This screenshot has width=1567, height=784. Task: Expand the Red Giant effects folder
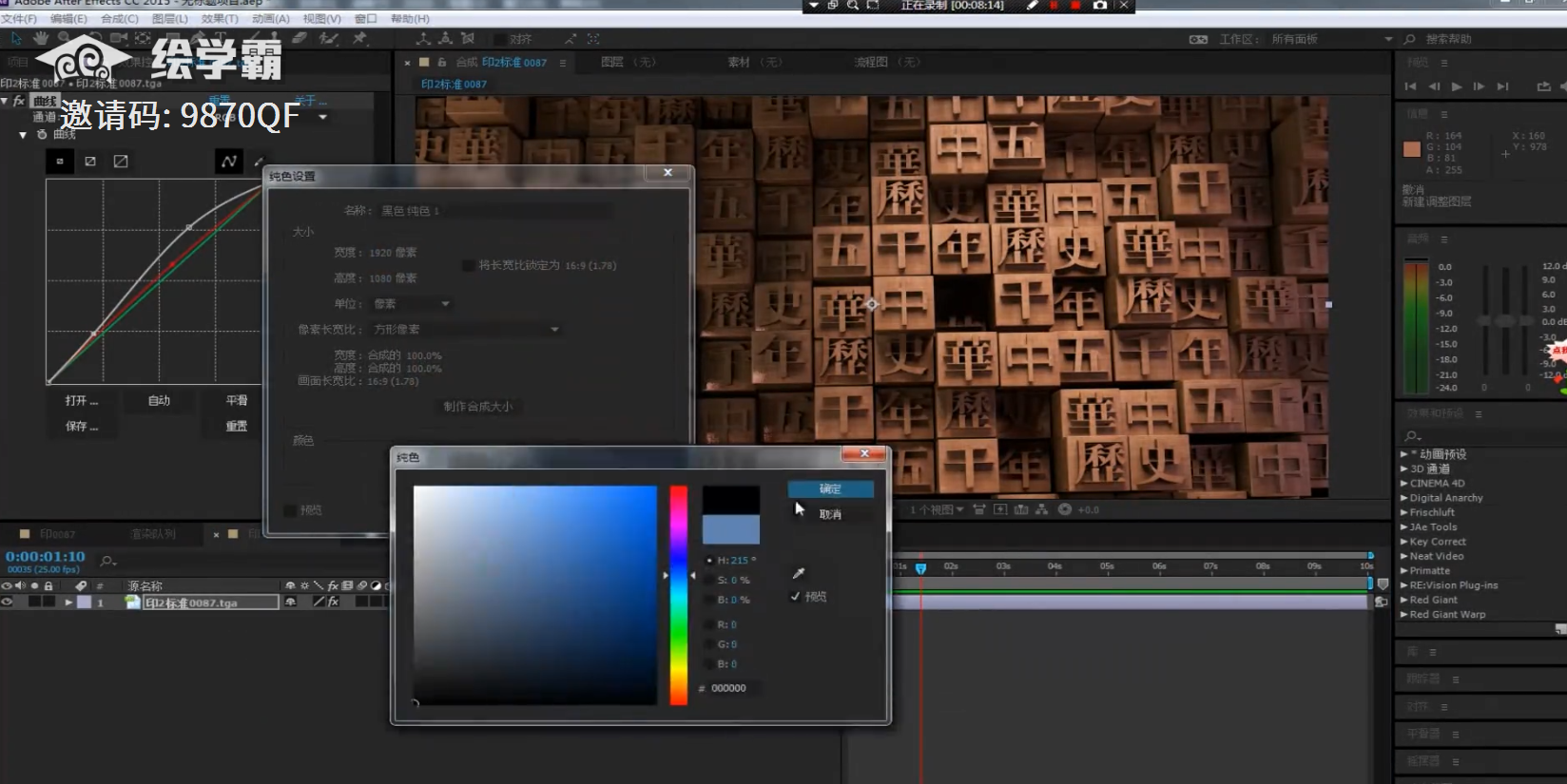(x=1404, y=600)
